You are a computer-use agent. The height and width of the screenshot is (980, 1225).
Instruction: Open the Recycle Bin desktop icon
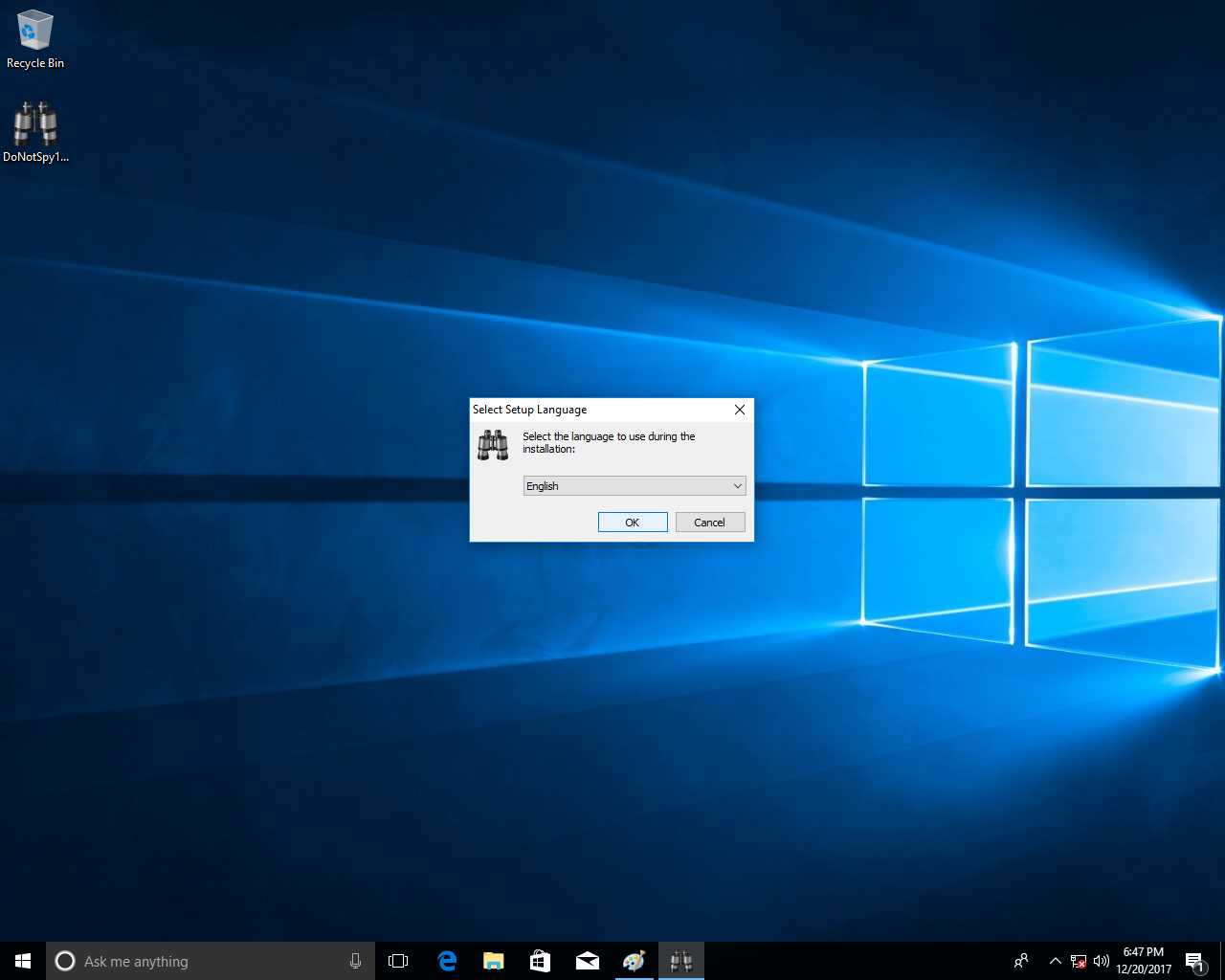coord(34,39)
